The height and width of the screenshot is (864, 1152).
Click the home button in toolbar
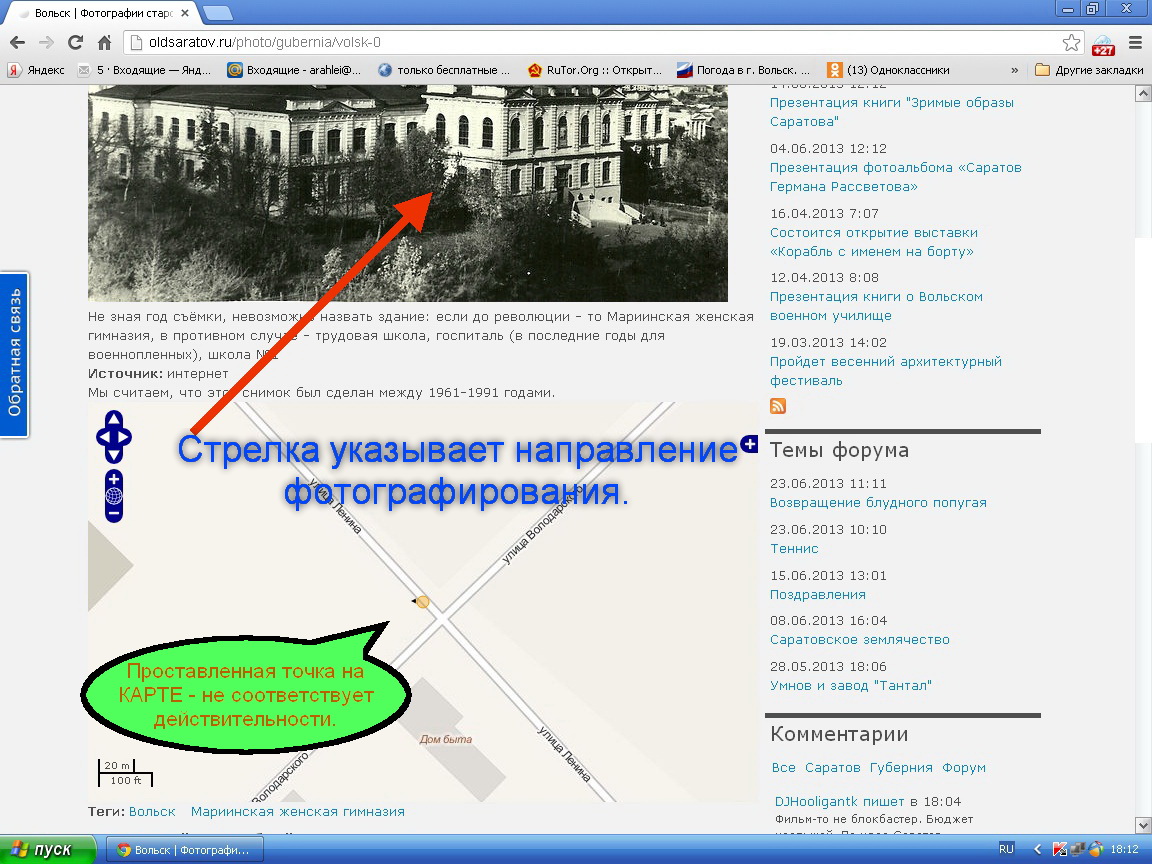[x=104, y=43]
